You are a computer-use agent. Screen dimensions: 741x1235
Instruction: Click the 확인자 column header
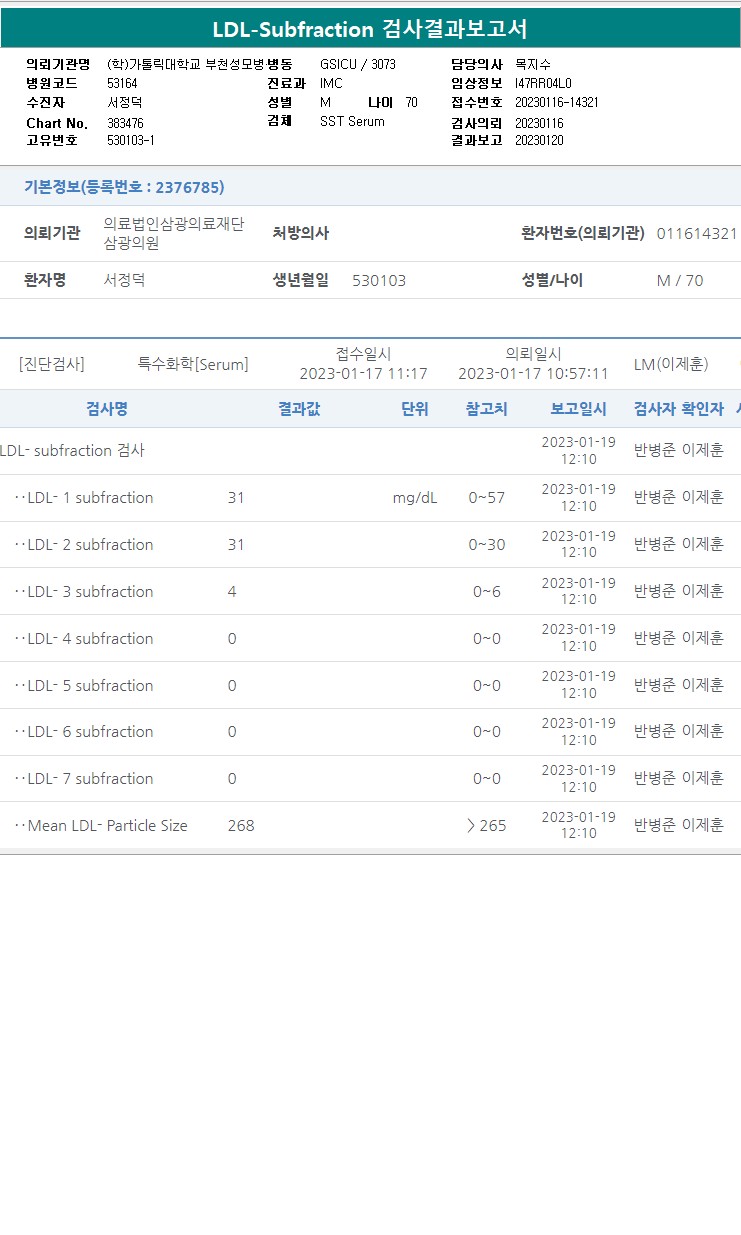point(703,409)
